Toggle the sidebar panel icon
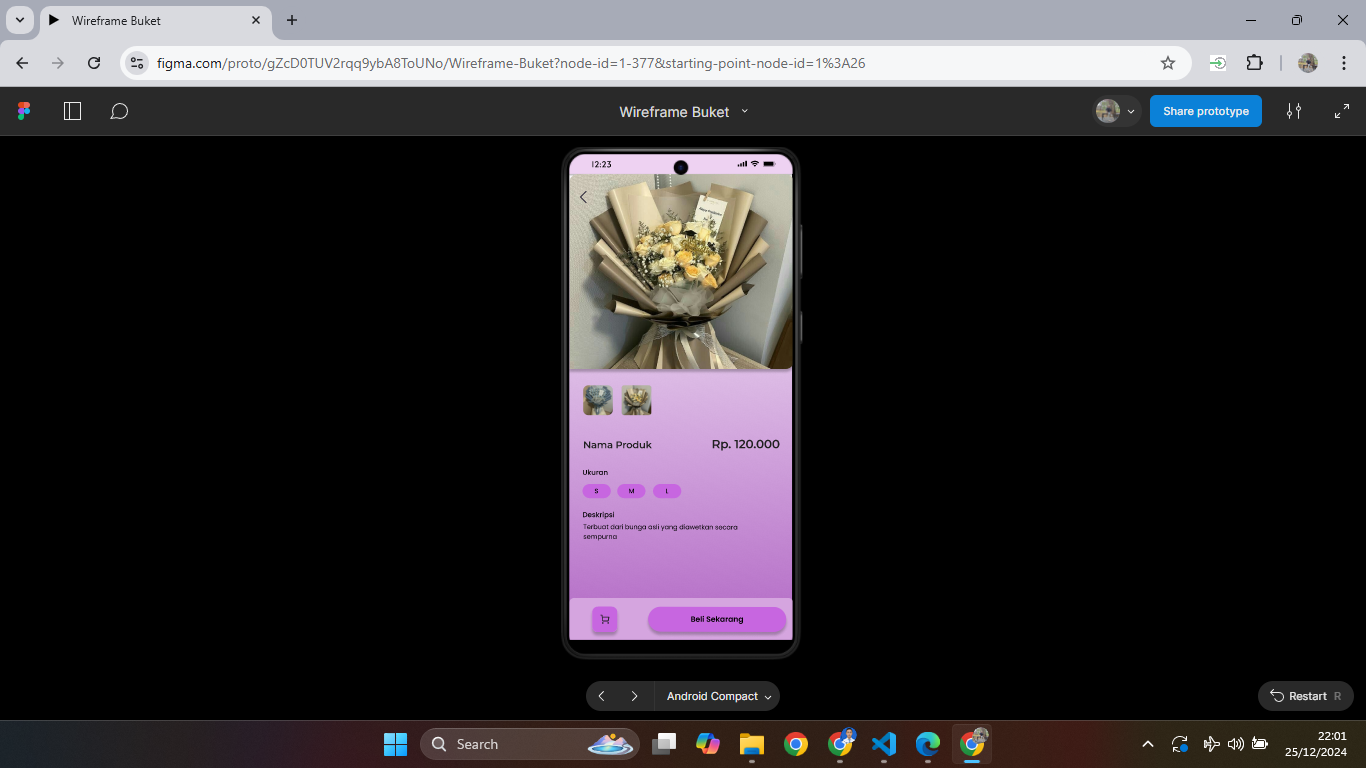The image size is (1366, 768). (x=72, y=111)
